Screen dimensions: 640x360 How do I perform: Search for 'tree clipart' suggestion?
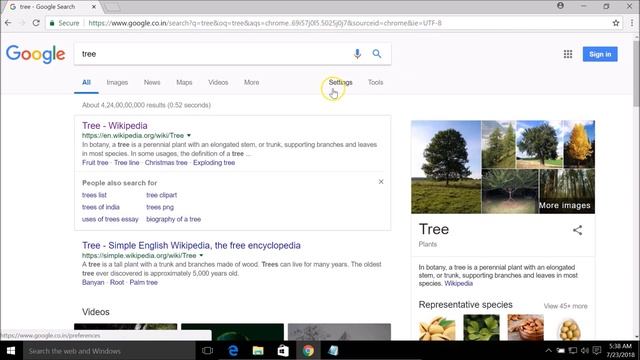click(162, 195)
